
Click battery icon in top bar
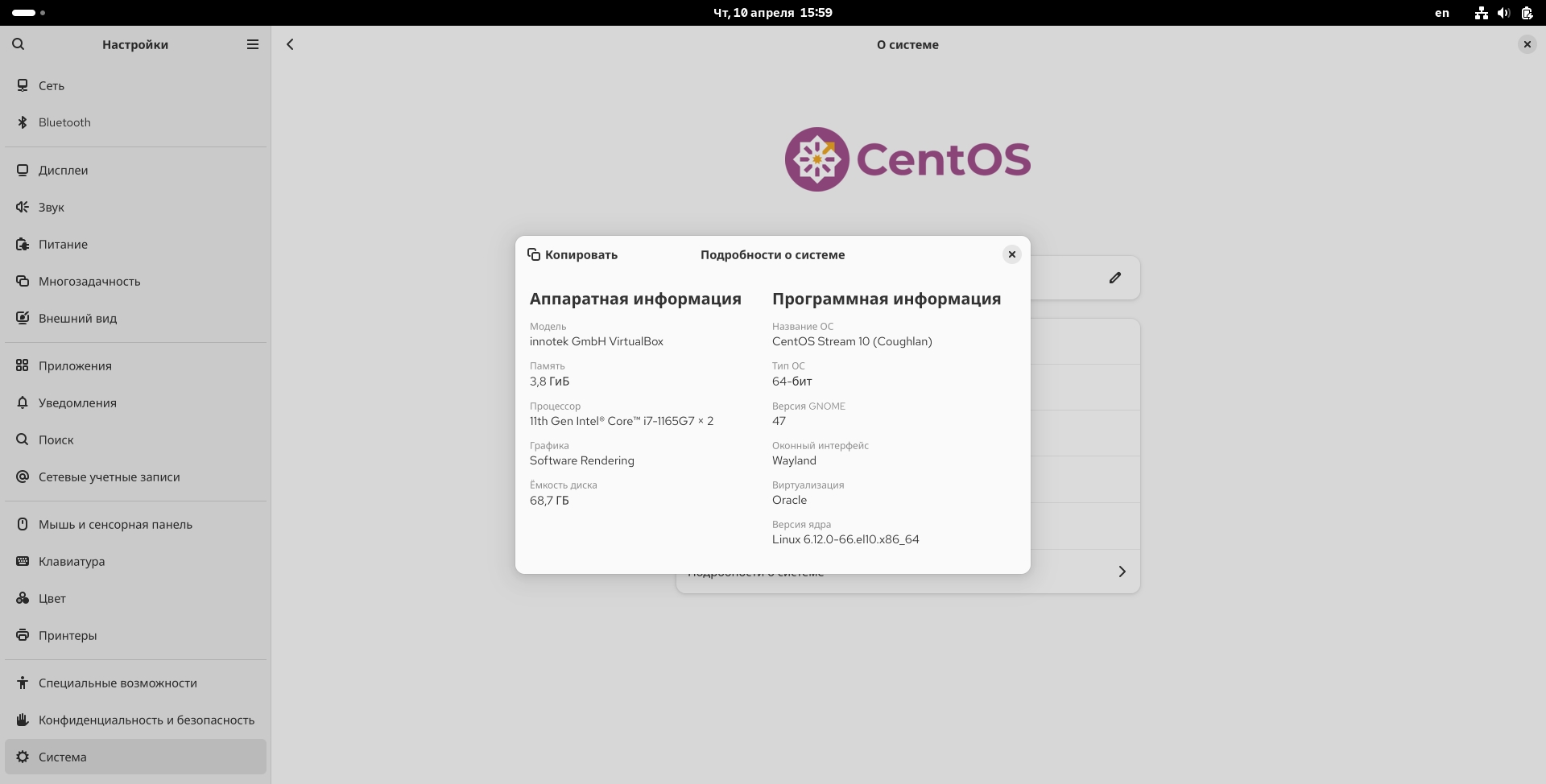click(1527, 13)
